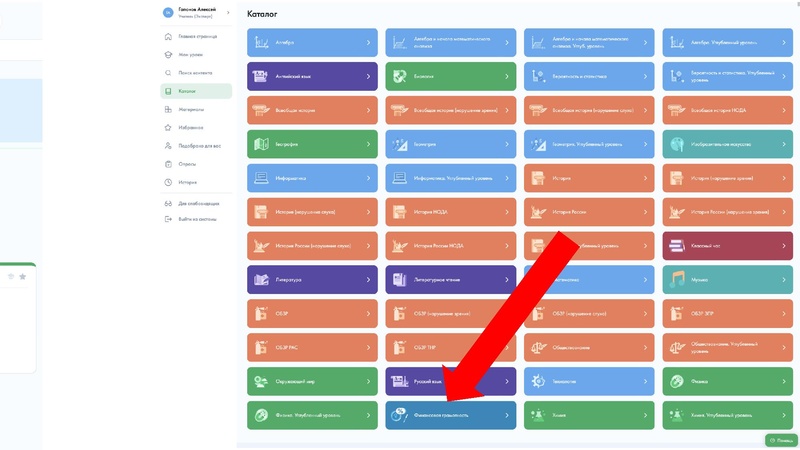Click the Помощь help button
Viewport: 800px width, 450px height.
[782, 439]
